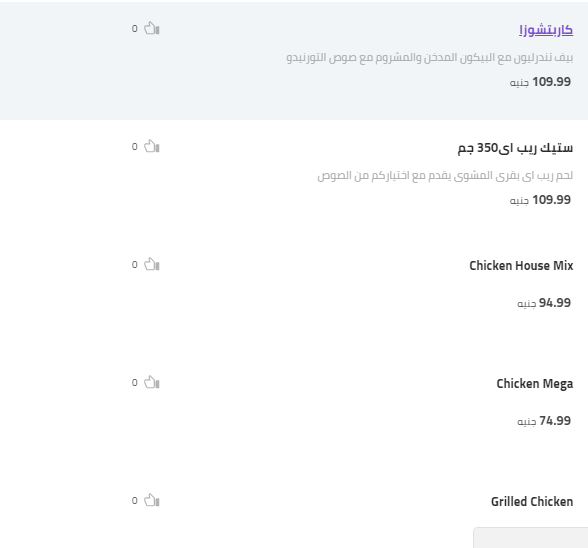Open the Chicken House Mix item
Screen dimensions: 588x548
(x=521, y=266)
